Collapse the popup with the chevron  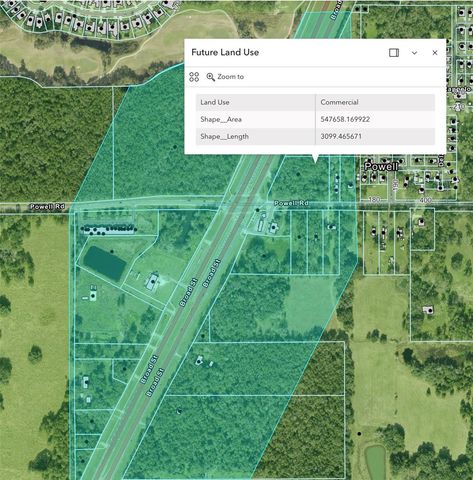(x=414, y=53)
